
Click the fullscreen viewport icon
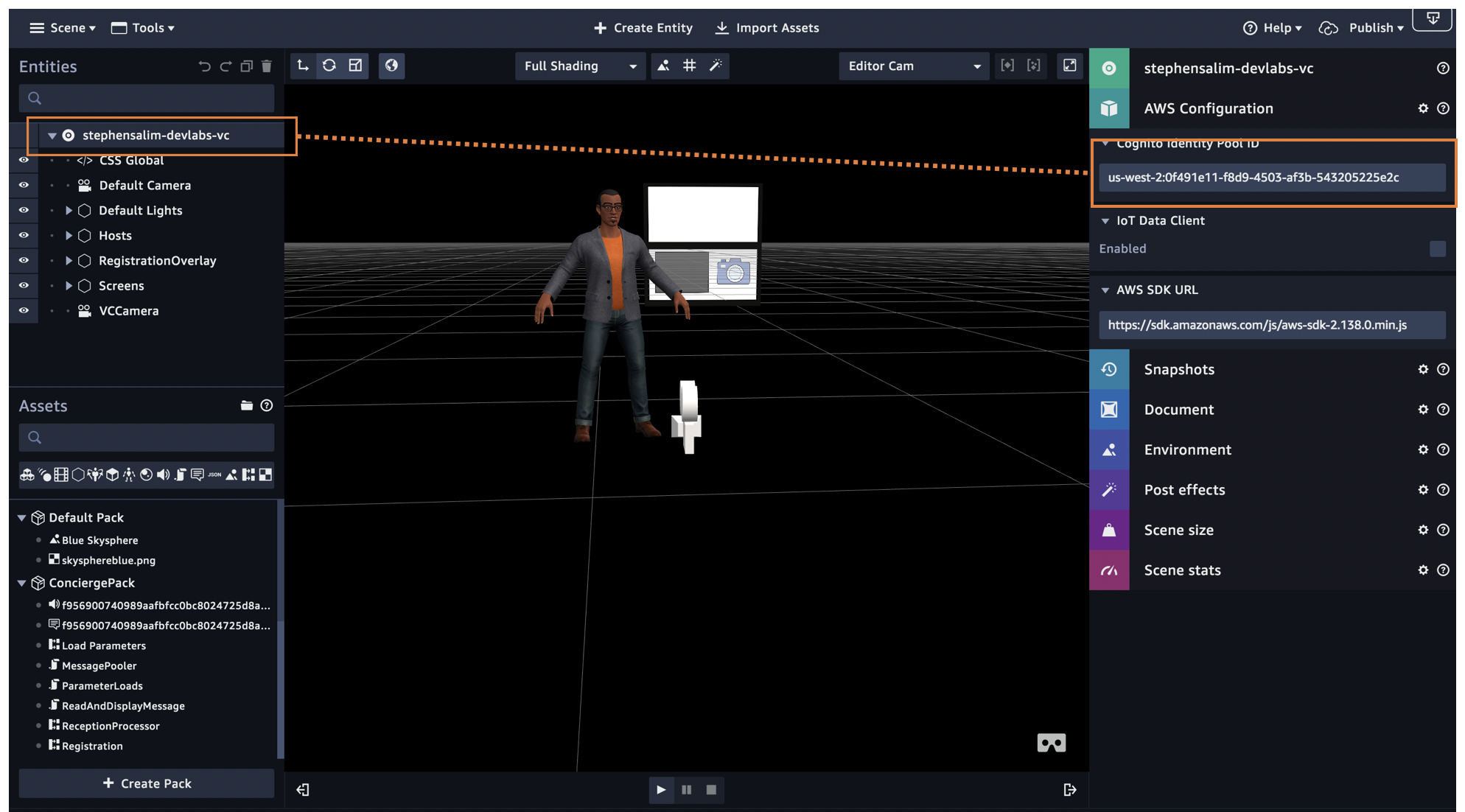click(x=1069, y=66)
